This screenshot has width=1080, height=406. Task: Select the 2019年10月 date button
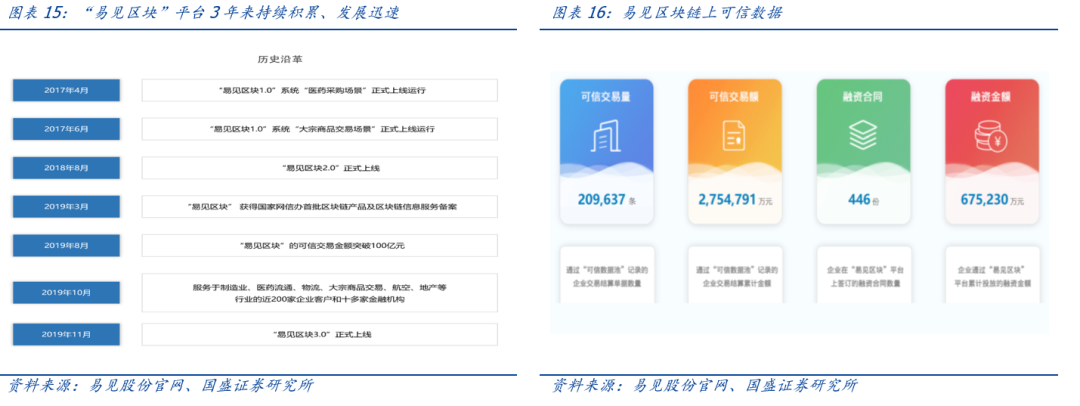66,292
